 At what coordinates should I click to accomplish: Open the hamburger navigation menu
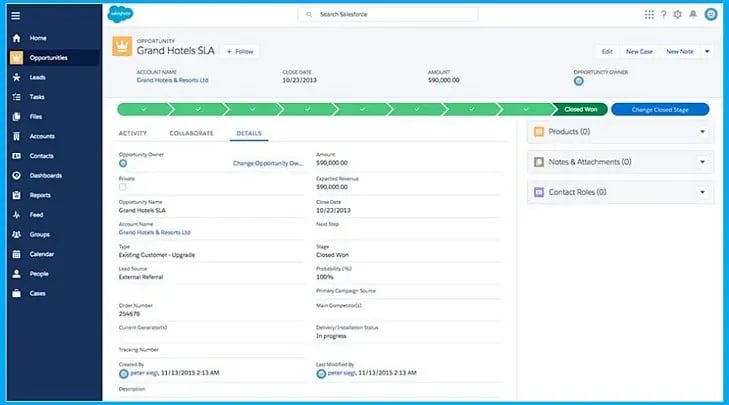[16, 16]
